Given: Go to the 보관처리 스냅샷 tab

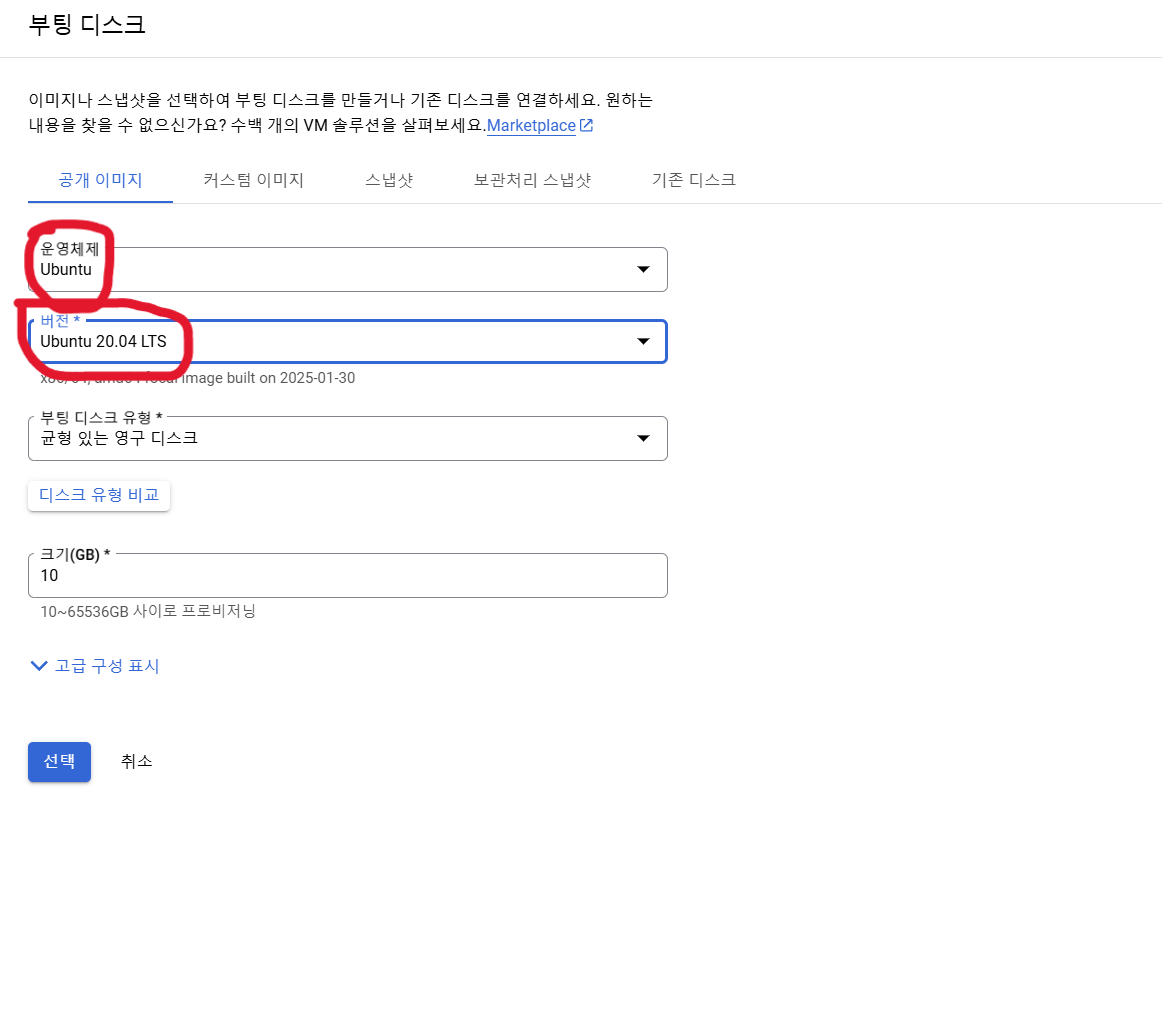Looking at the screenshot, I should tap(532, 181).
